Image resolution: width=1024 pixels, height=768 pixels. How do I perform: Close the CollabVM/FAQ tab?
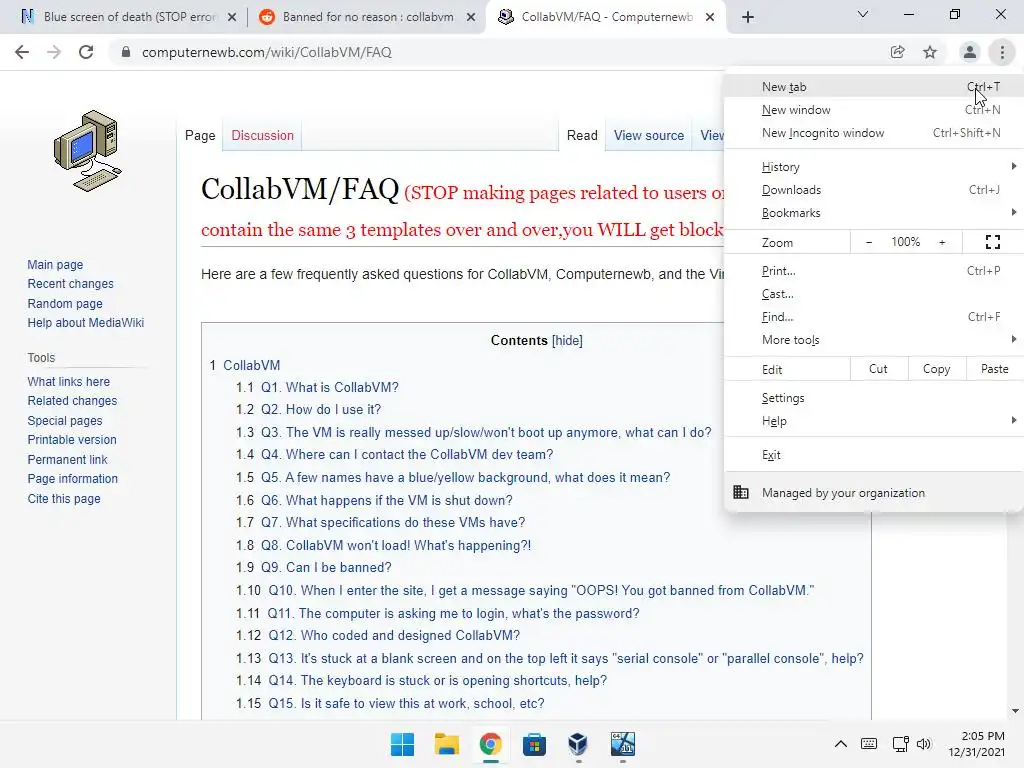pos(710,17)
